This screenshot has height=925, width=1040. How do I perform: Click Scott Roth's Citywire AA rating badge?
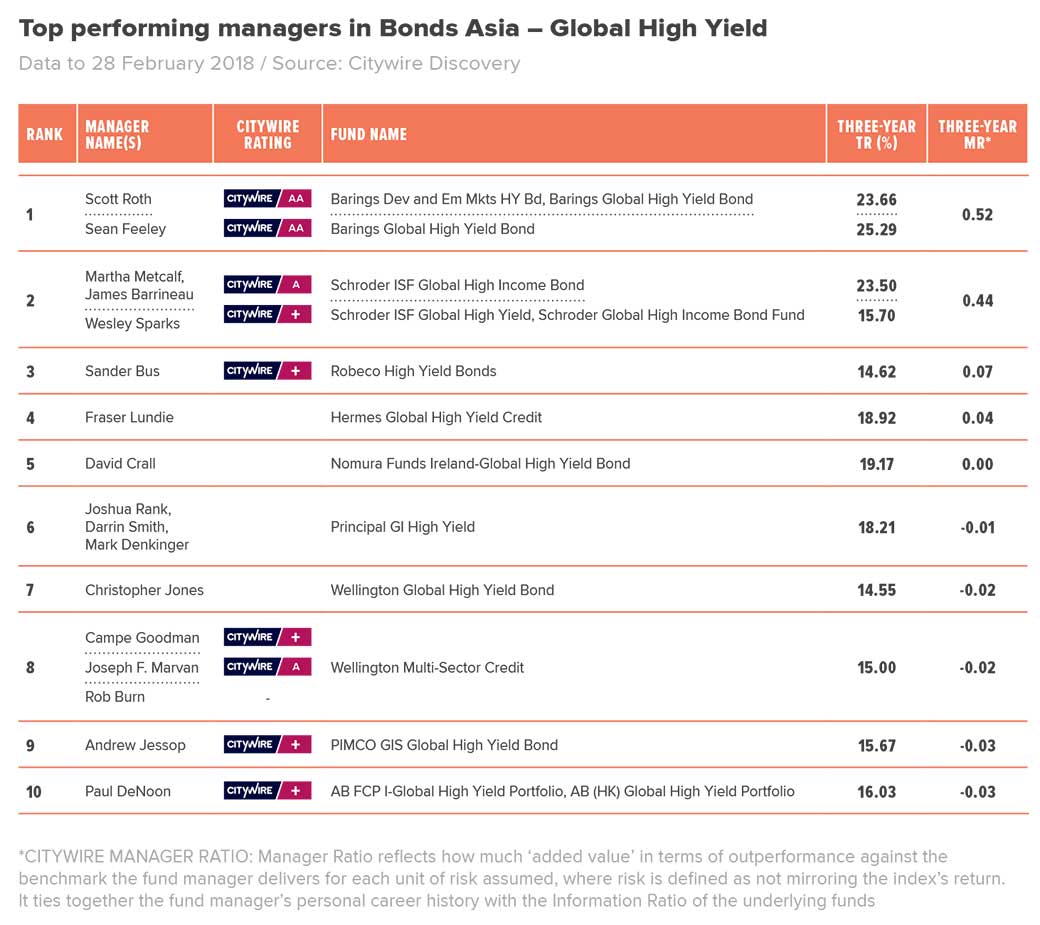click(267, 199)
